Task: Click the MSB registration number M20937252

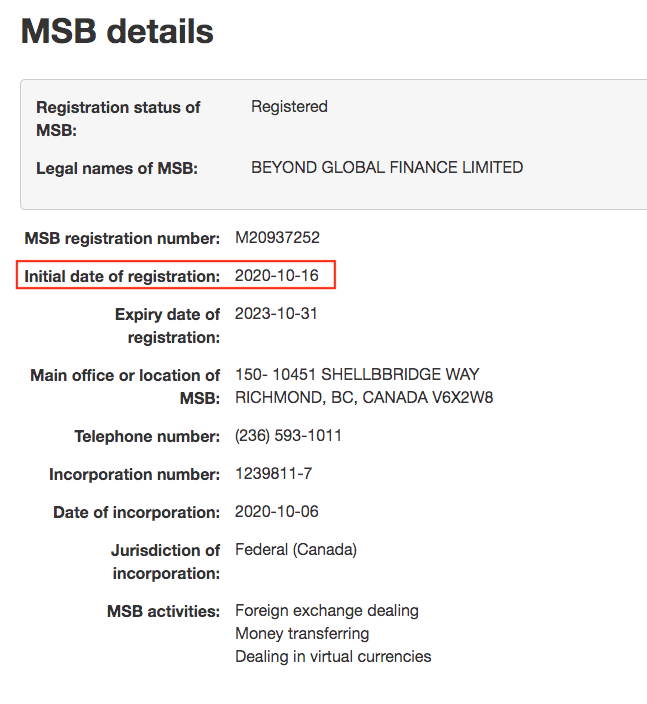Action: coord(277,238)
